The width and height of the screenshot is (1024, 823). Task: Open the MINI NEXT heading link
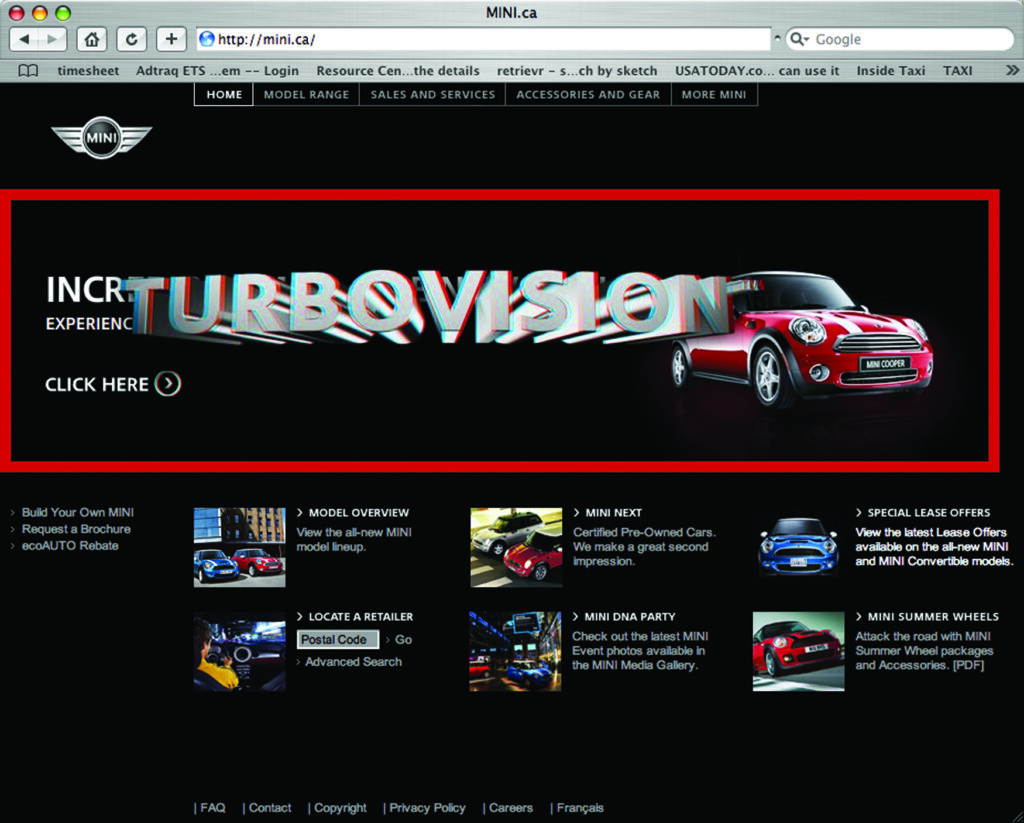click(613, 513)
